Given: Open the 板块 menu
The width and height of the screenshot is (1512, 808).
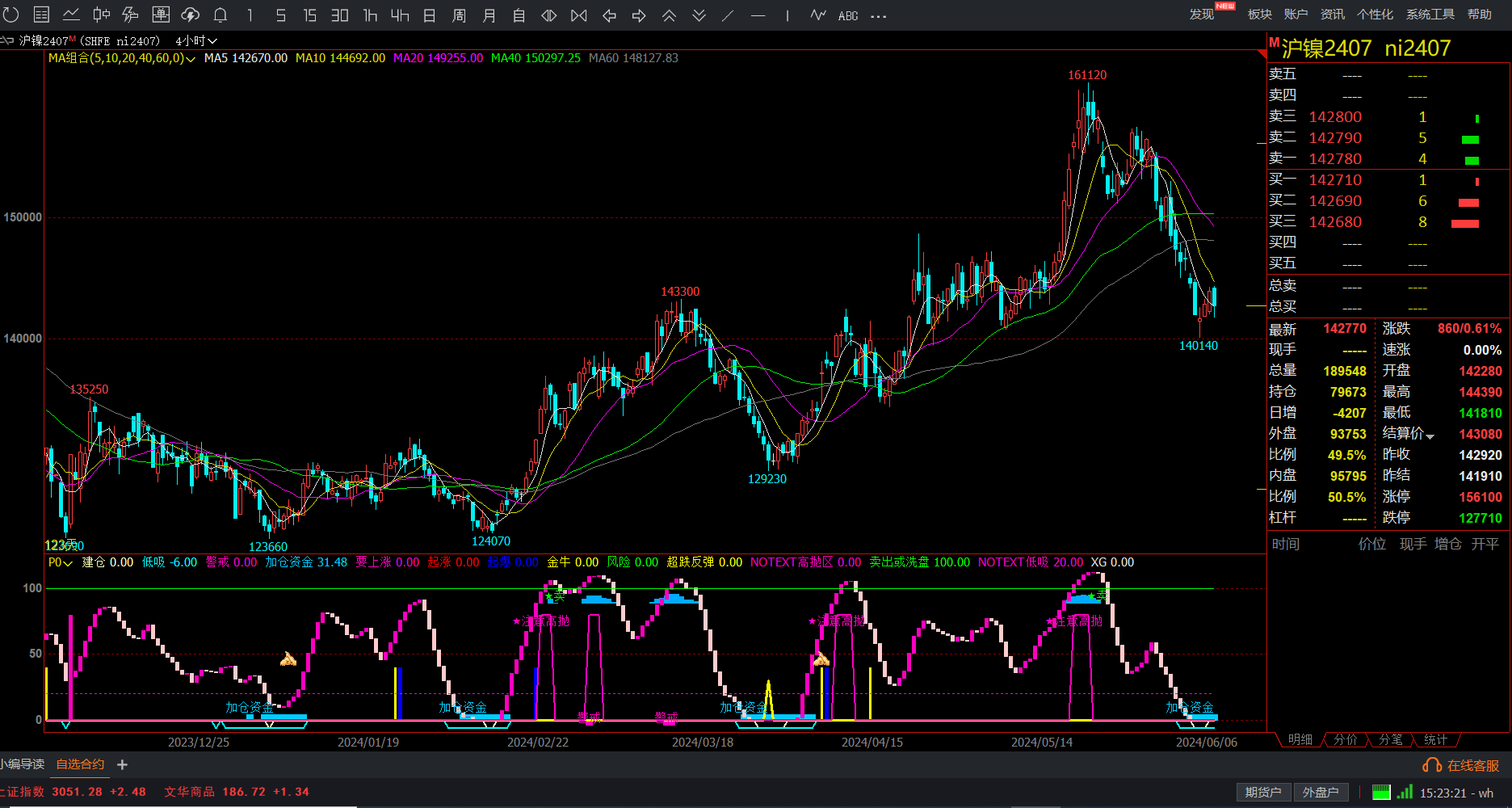Looking at the screenshot, I should pyautogui.click(x=1260, y=15).
